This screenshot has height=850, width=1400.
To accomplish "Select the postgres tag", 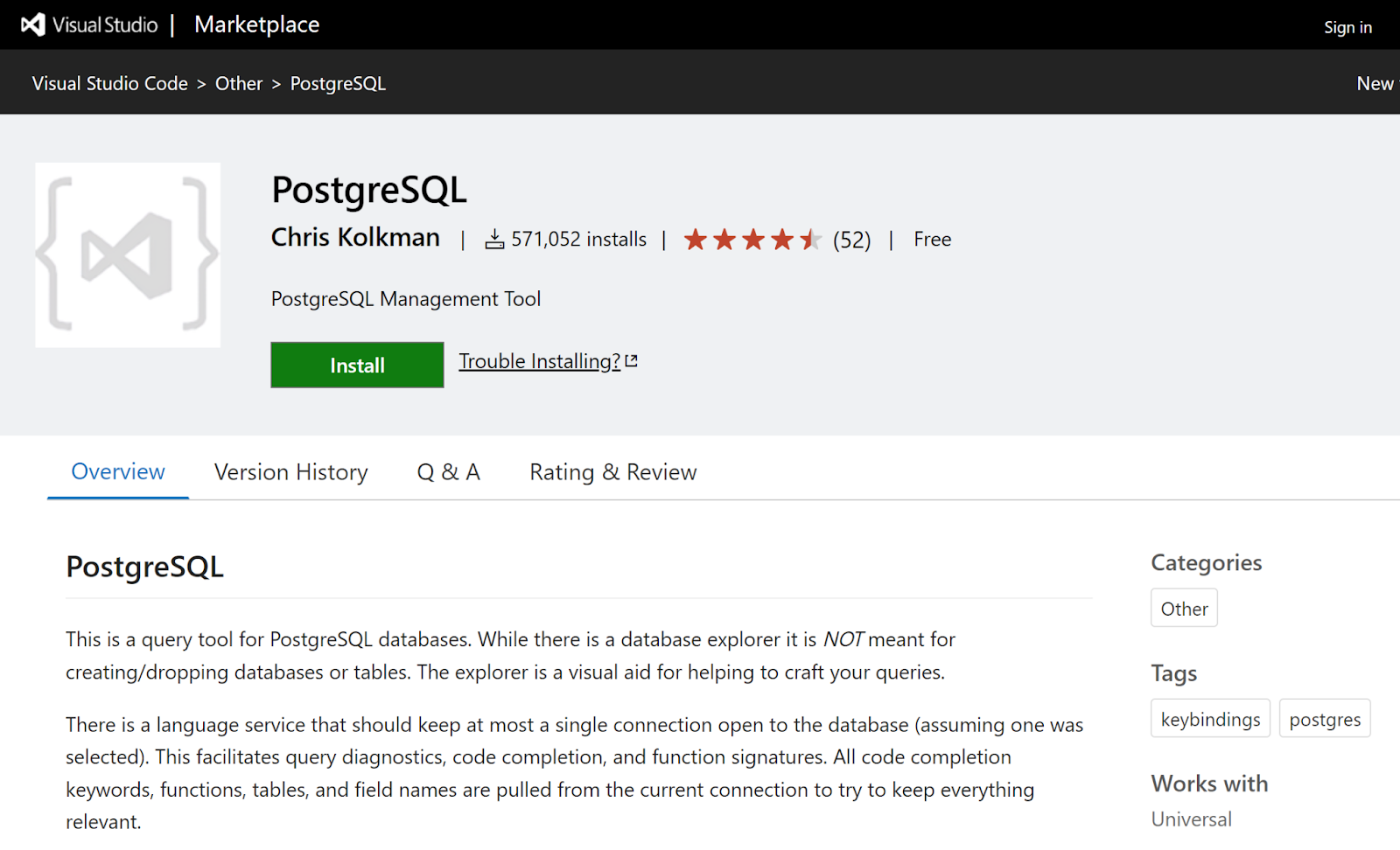I will click(1325, 719).
